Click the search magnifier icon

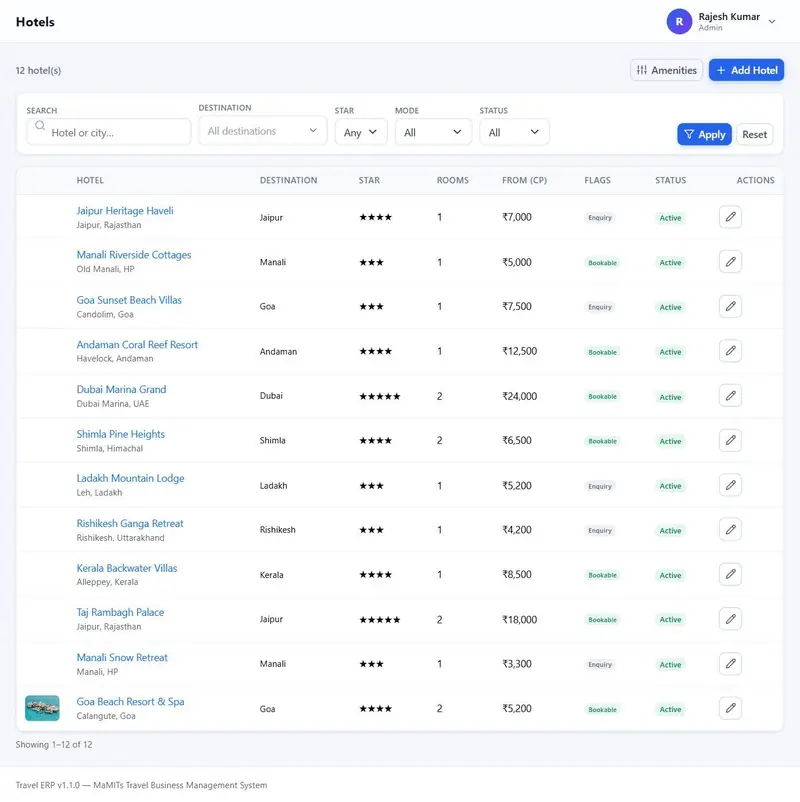pos(40,126)
